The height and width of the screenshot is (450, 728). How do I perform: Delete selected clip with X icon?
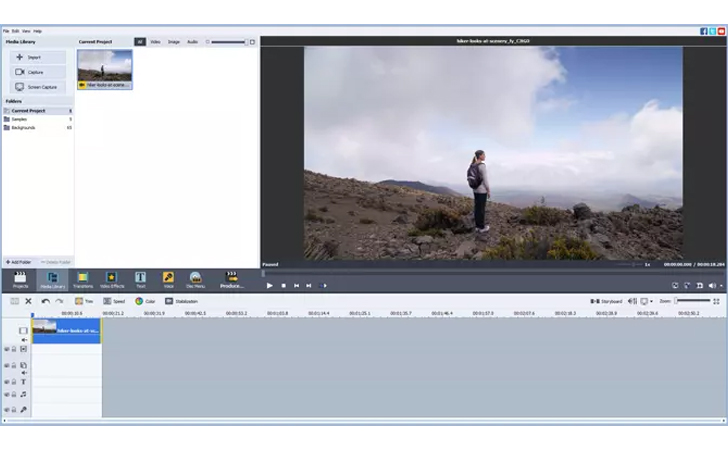point(28,301)
